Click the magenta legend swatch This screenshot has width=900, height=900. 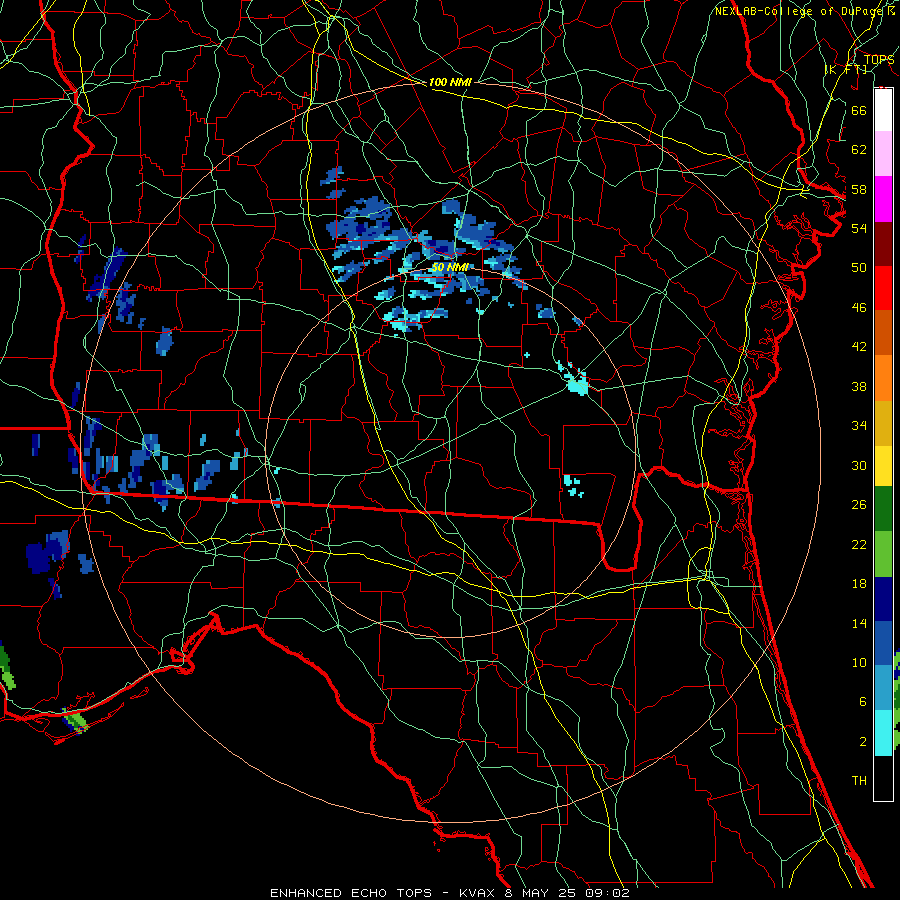(883, 199)
